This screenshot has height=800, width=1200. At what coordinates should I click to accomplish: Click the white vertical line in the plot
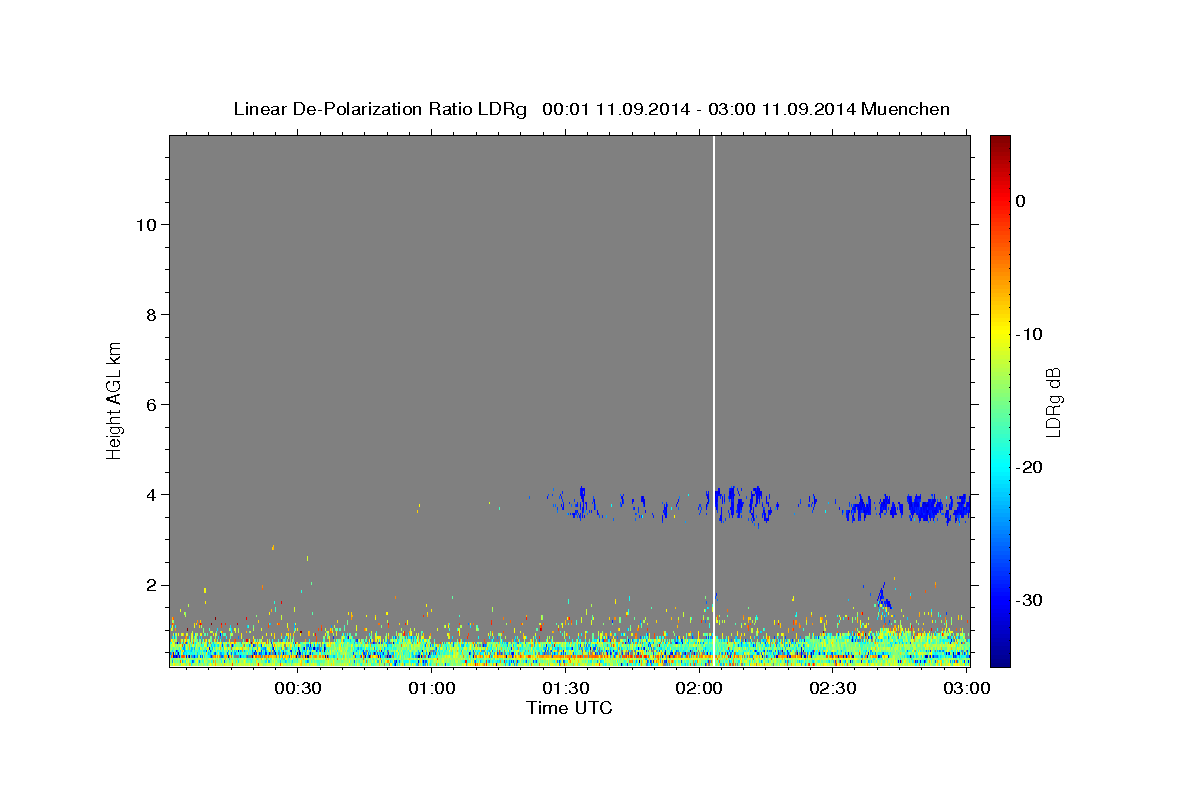(713, 400)
